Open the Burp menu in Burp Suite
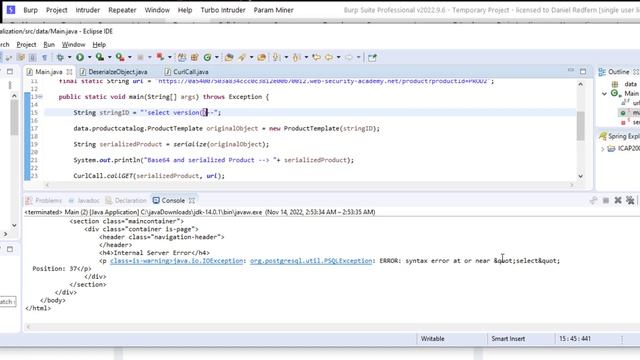This screenshot has height=360, width=640. [x=31, y=10]
